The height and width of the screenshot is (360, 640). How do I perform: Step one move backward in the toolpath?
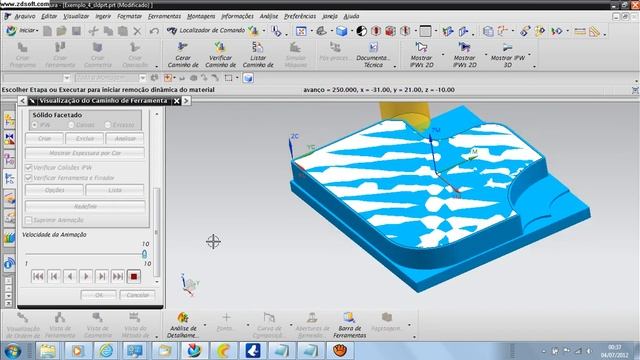(54, 277)
